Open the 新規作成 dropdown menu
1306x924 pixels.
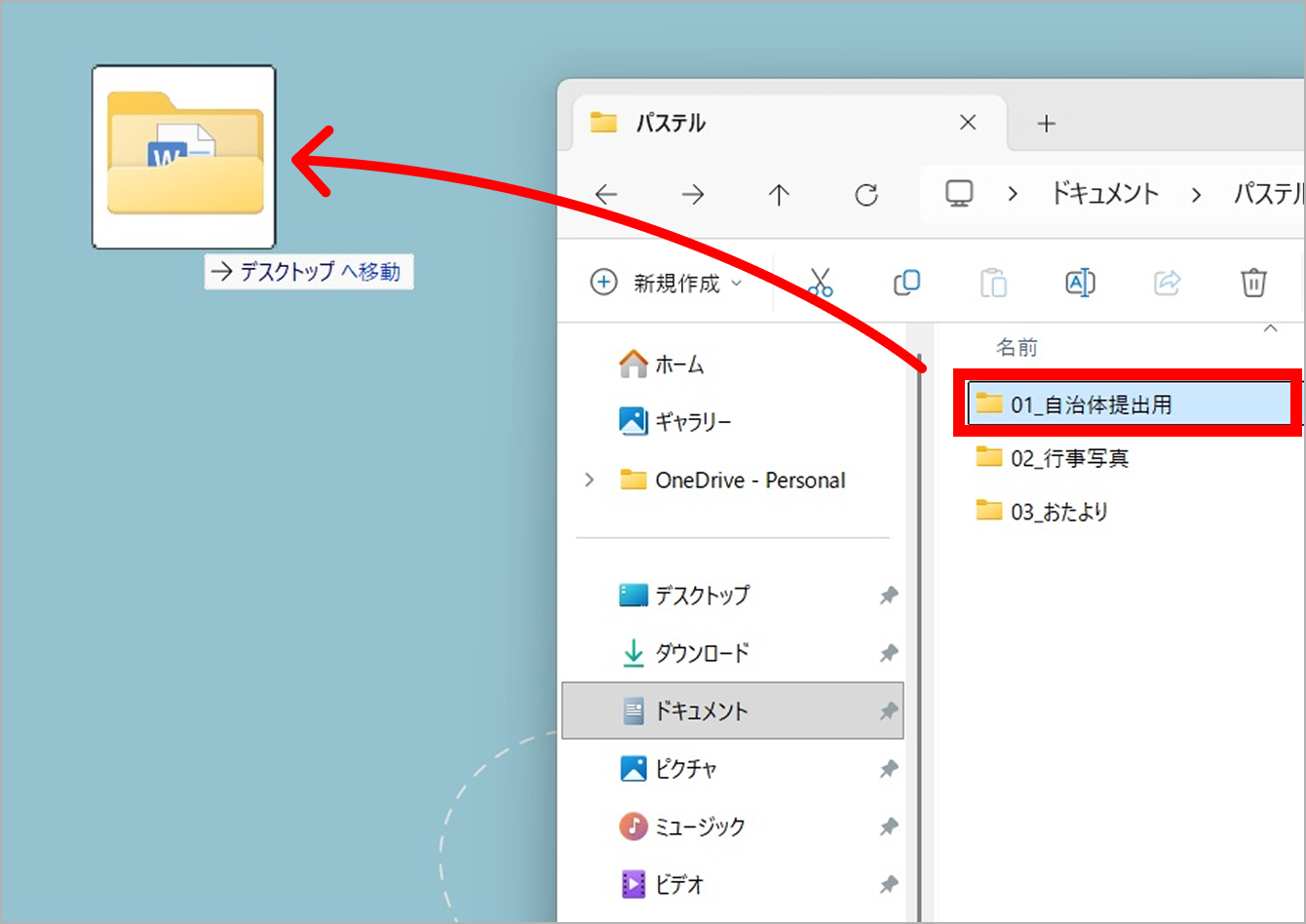[667, 283]
